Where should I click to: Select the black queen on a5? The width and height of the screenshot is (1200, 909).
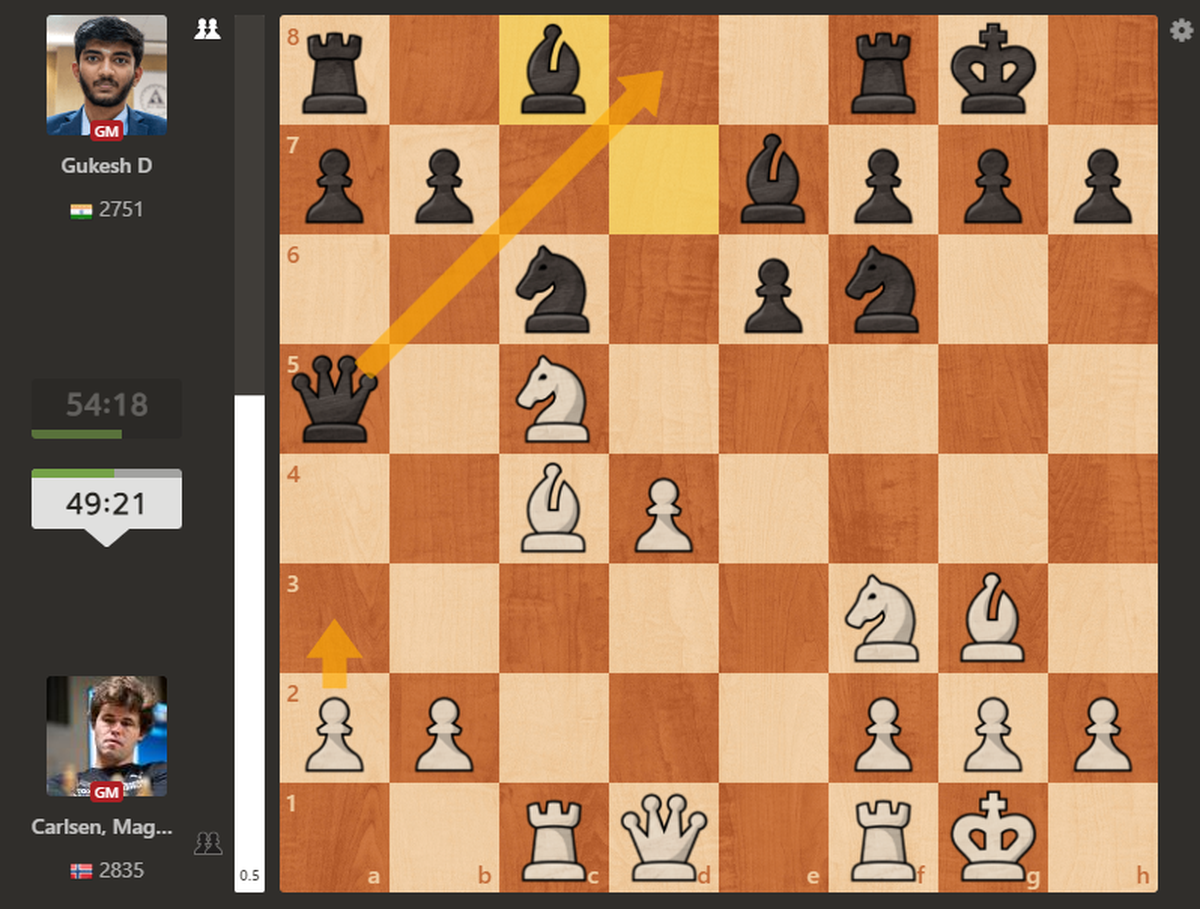point(334,399)
